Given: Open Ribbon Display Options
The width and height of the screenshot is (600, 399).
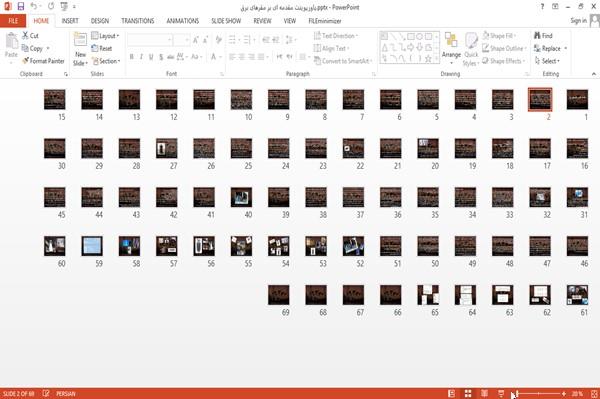Looking at the screenshot, I should 555,7.
